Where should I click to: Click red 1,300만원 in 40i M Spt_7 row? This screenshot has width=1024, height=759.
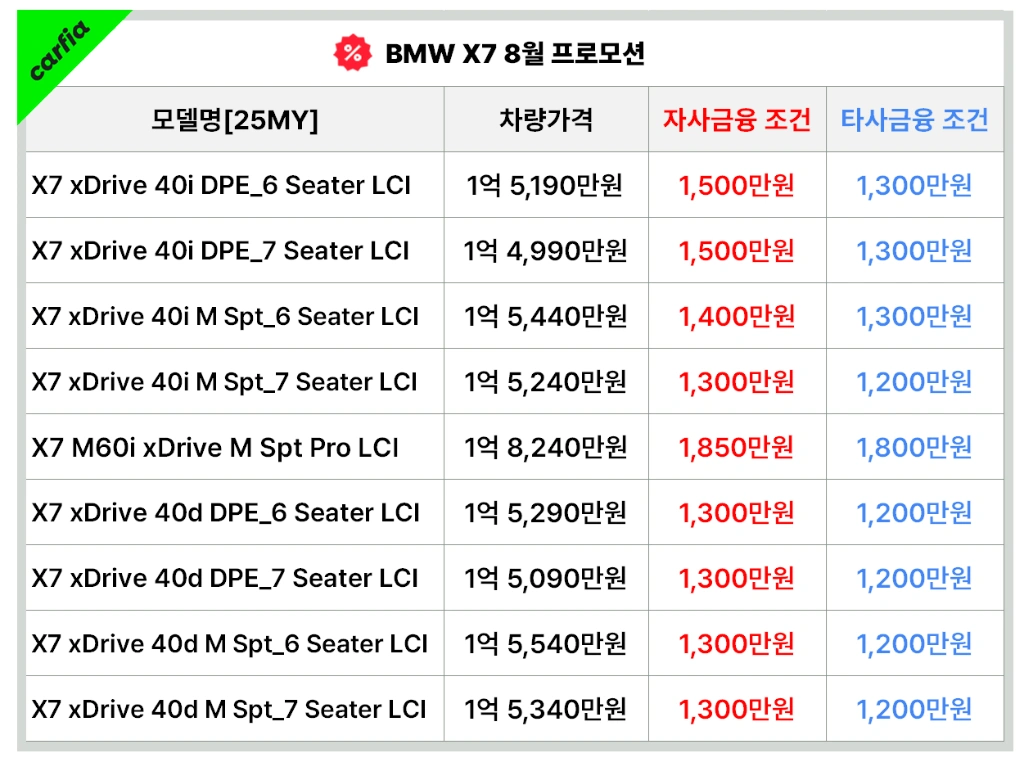click(737, 381)
